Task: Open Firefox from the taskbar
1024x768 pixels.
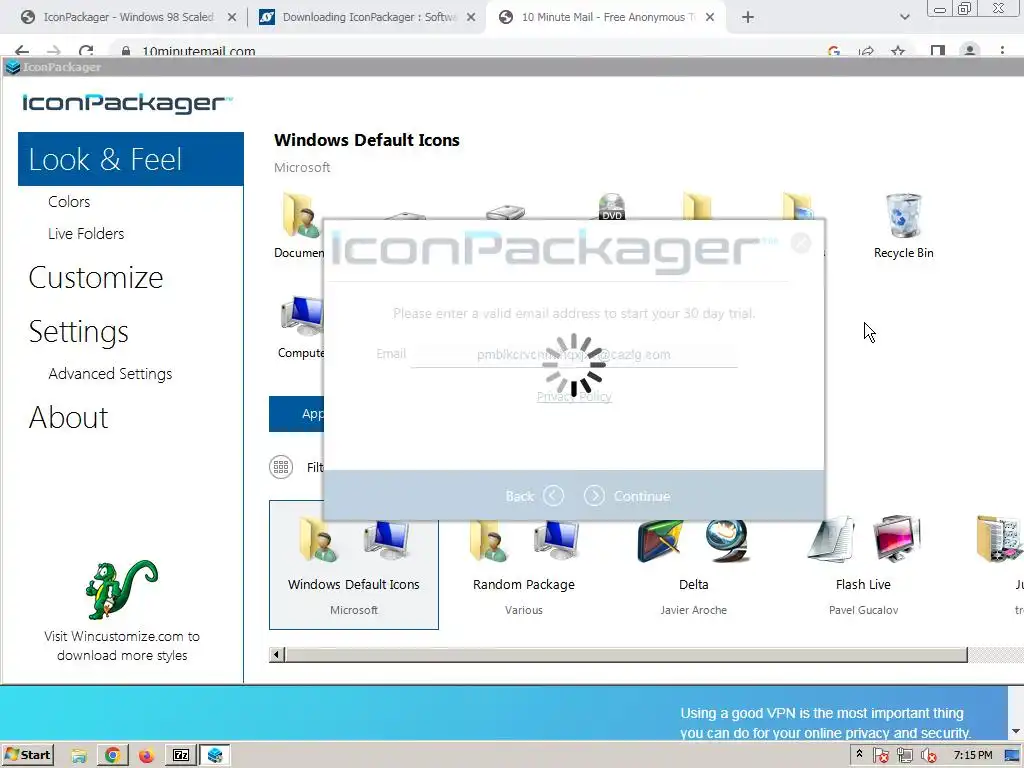Action: tap(146, 756)
